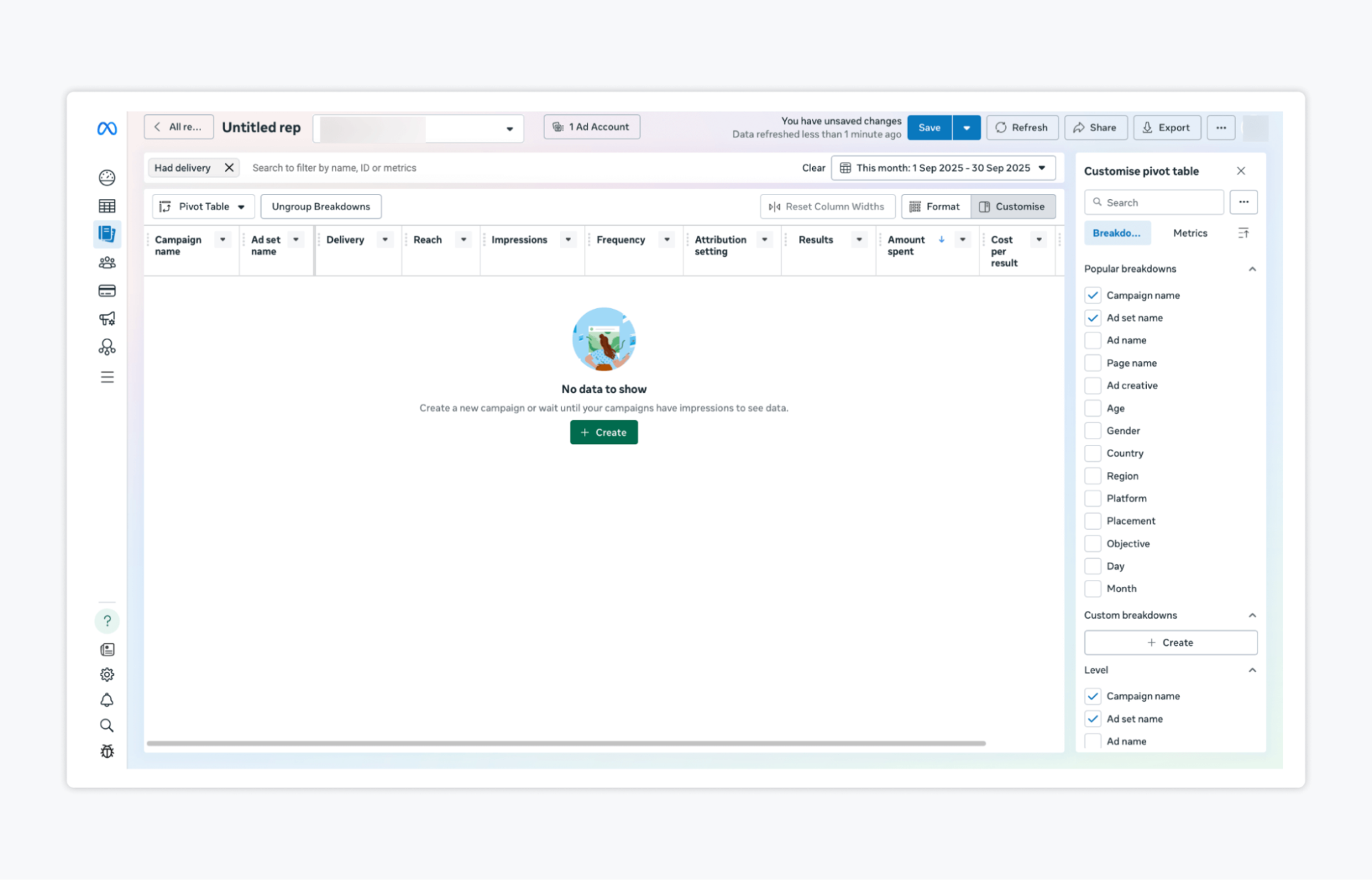Click the Audiences people icon in sidebar

click(x=107, y=263)
